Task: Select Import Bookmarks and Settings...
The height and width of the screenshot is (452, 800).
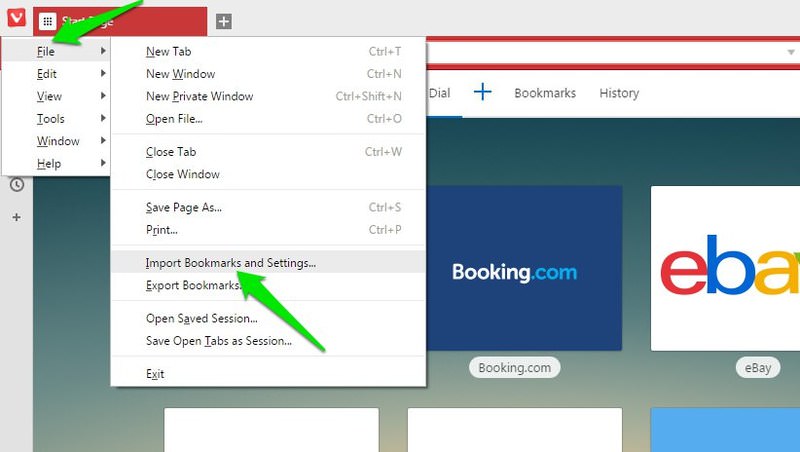Action: [268, 263]
